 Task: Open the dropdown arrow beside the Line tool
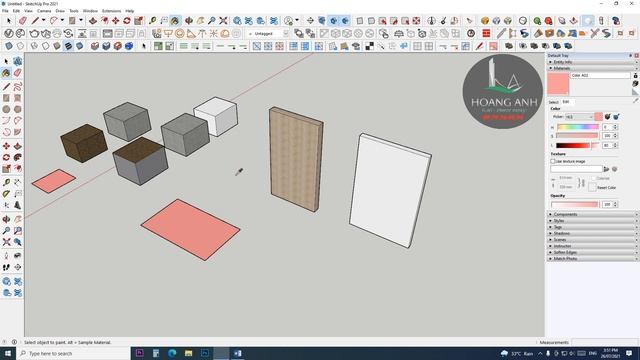point(43,20)
